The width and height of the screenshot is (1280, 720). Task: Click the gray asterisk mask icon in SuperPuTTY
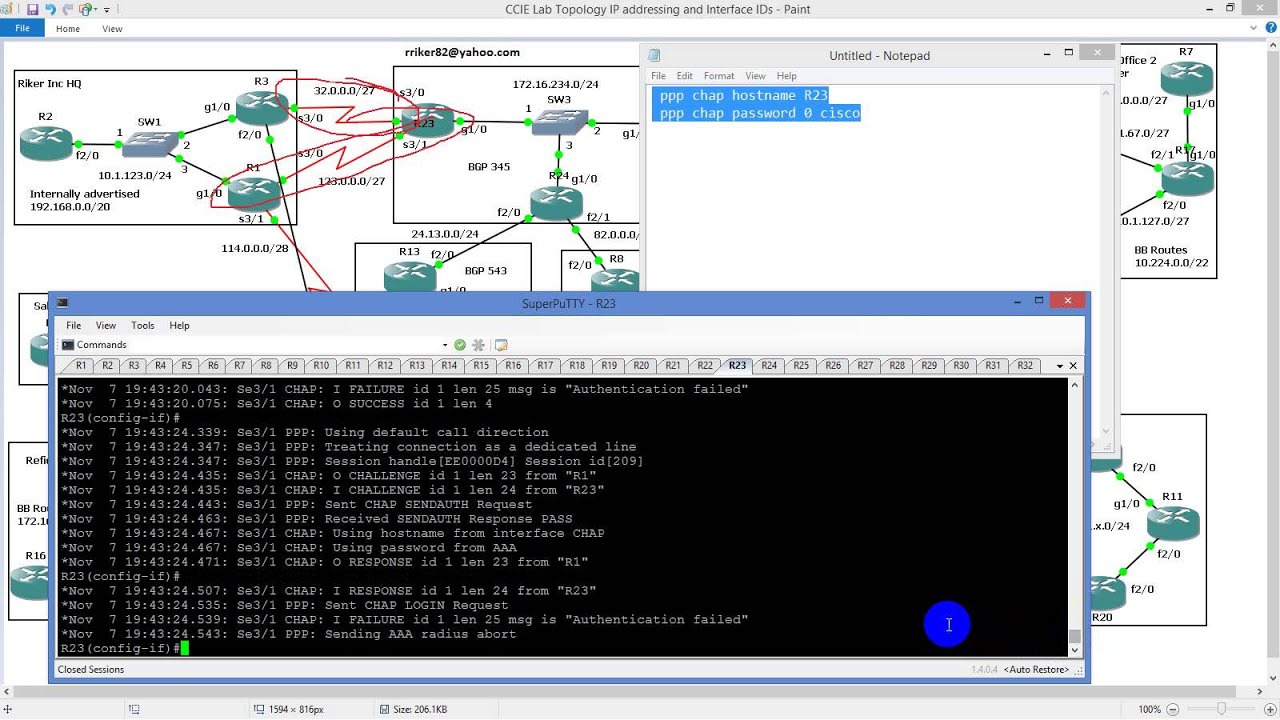[x=478, y=345]
